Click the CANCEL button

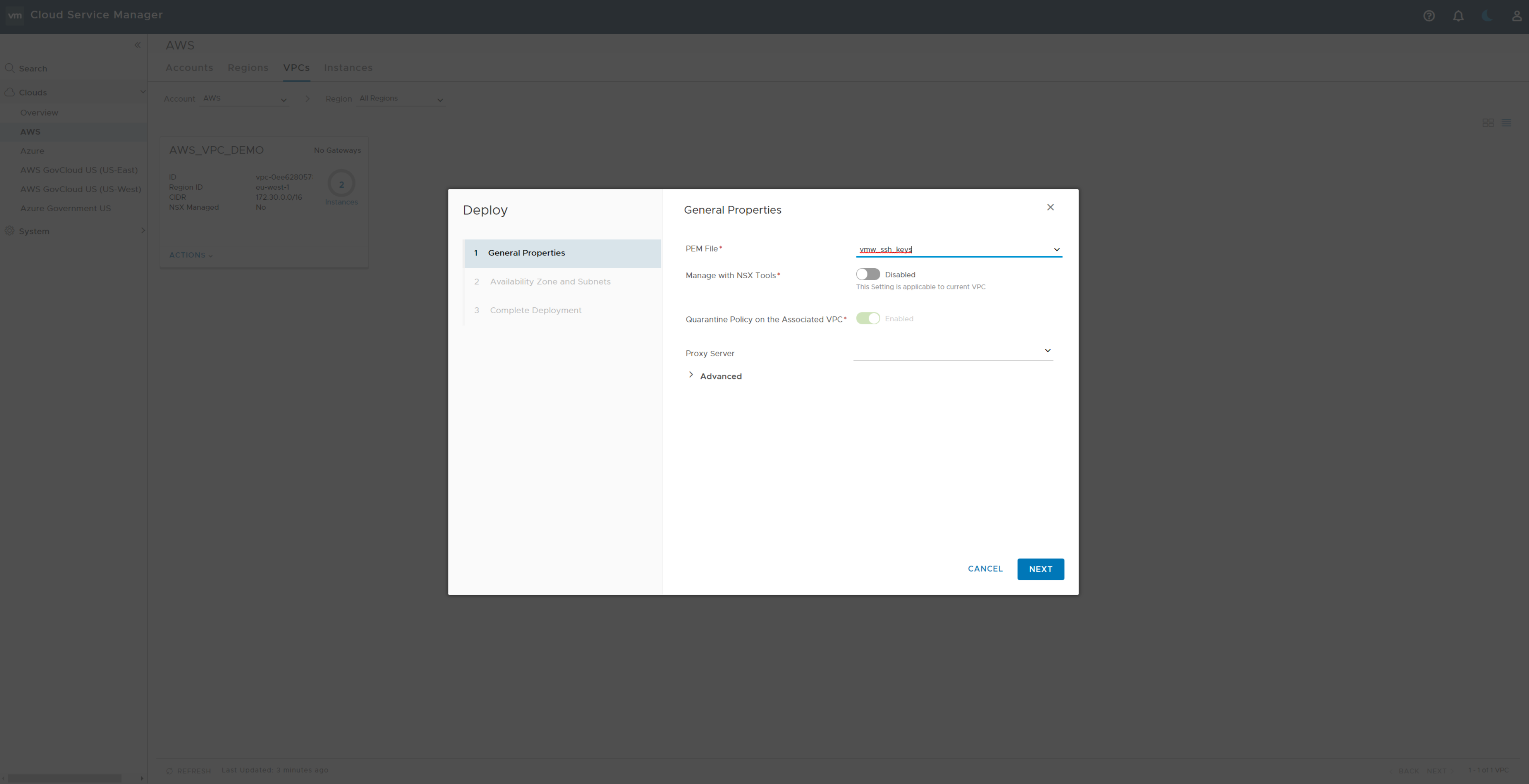985,568
